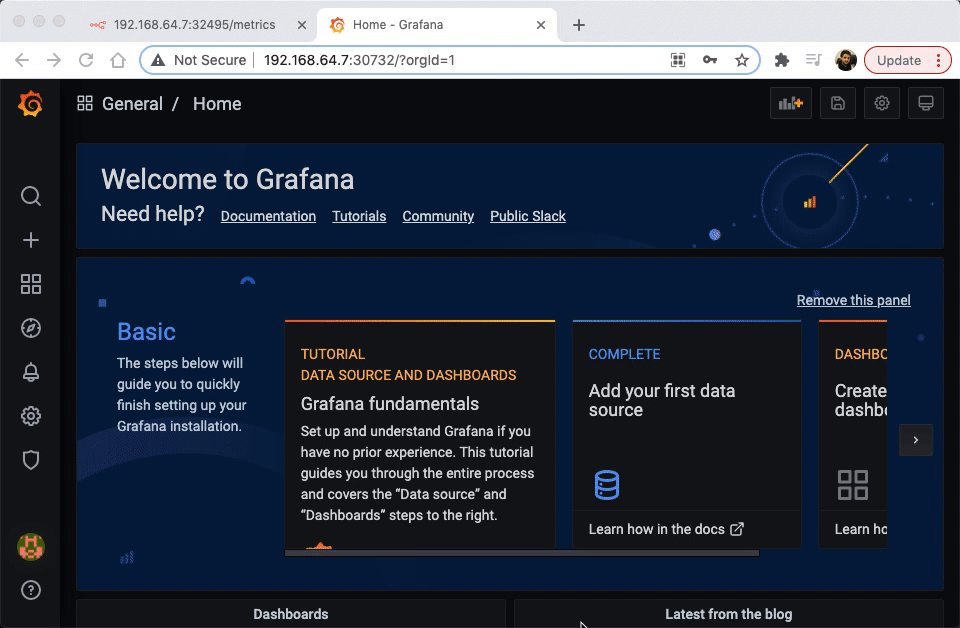
Task: Open the Server Admin shield icon
Action: click(x=31, y=460)
